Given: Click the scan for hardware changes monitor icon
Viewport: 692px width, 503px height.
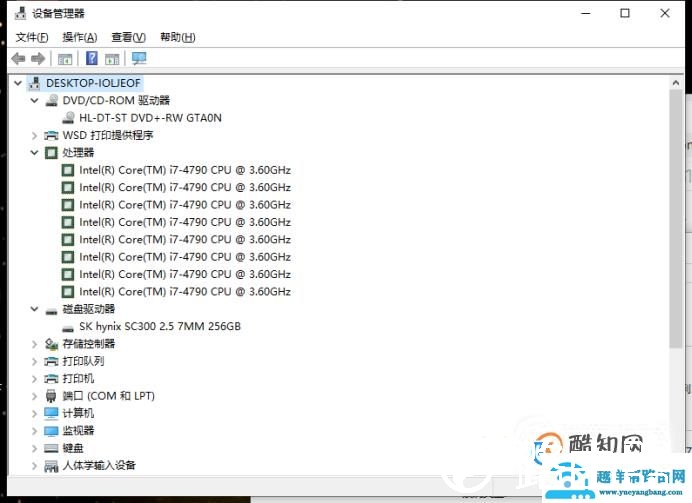Looking at the screenshot, I should click(139, 58).
